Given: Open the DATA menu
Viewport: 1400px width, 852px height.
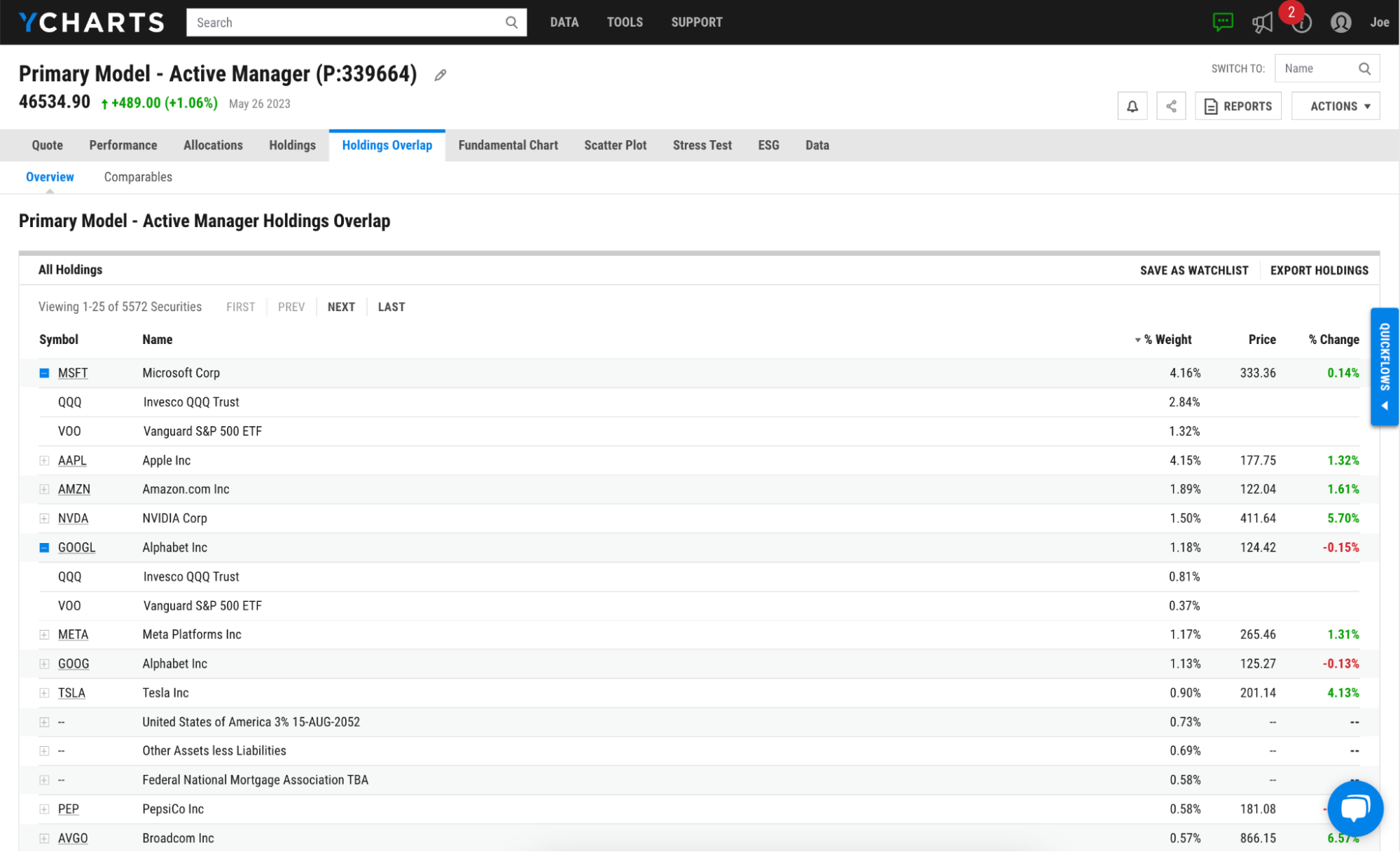Looking at the screenshot, I should point(564,22).
